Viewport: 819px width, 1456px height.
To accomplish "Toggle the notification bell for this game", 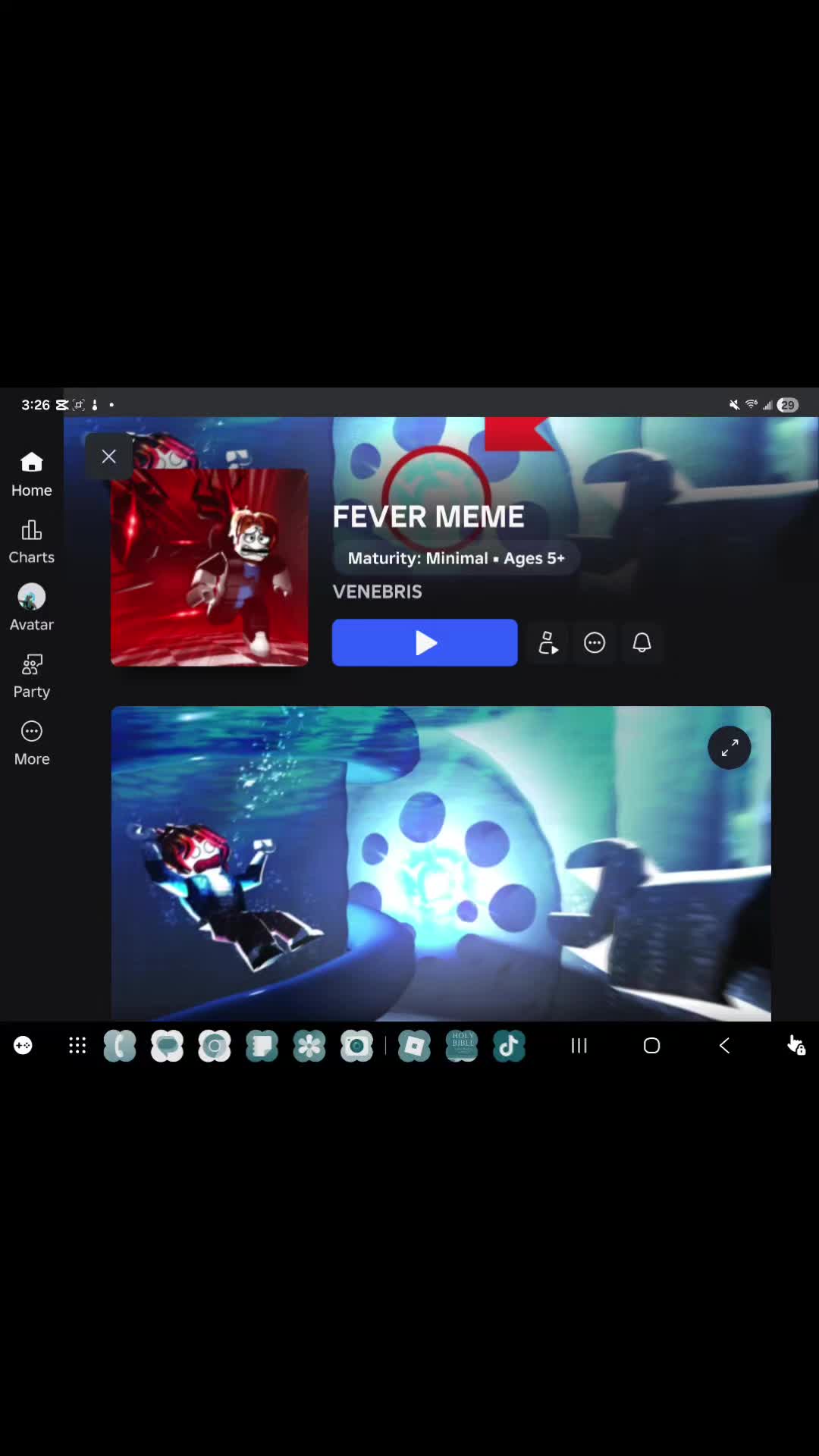I will click(x=642, y=643).
